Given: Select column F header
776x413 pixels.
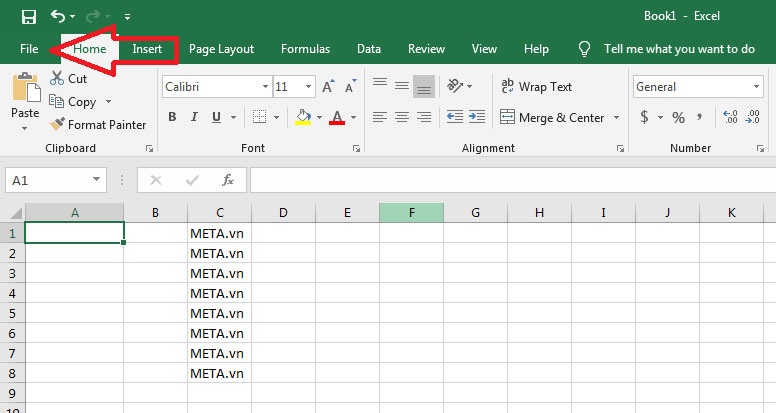Looking at the screenshot, I should 411,213.
